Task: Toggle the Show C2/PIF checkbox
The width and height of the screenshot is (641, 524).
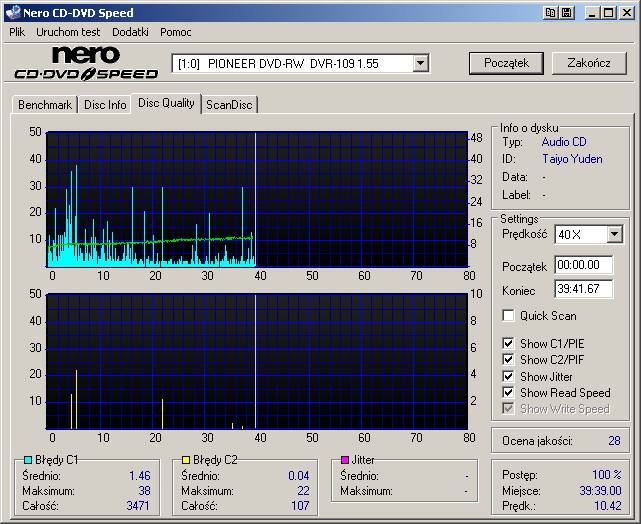Action: point(508,359)
